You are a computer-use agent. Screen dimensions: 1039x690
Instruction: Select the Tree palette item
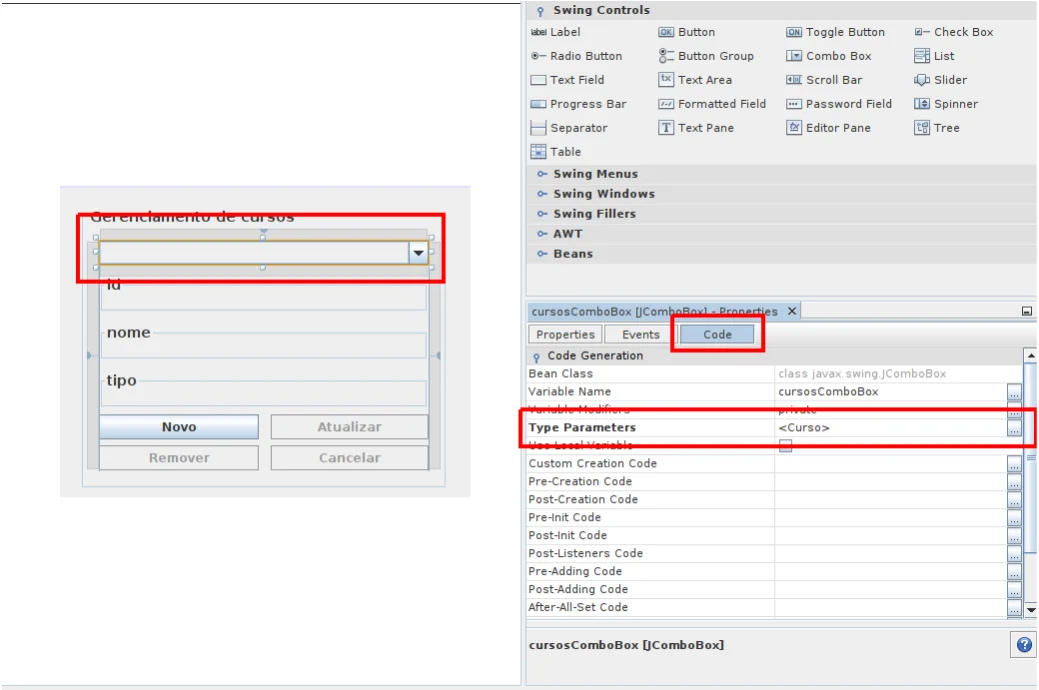click(937, 127)
